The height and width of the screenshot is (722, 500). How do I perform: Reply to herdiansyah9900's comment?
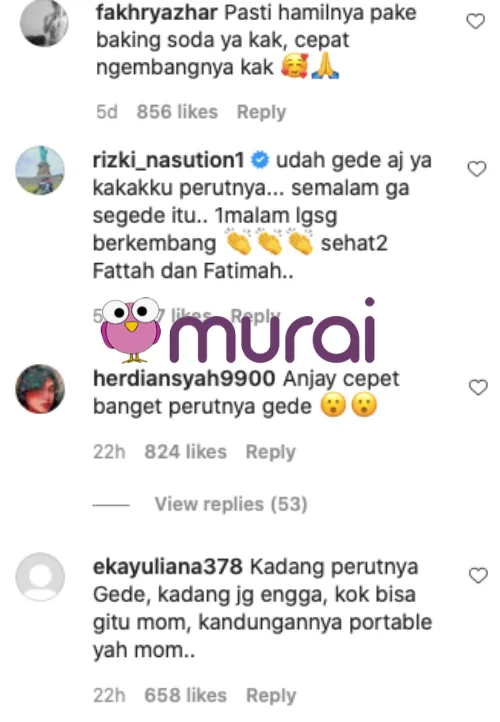(x=271, y=452)
